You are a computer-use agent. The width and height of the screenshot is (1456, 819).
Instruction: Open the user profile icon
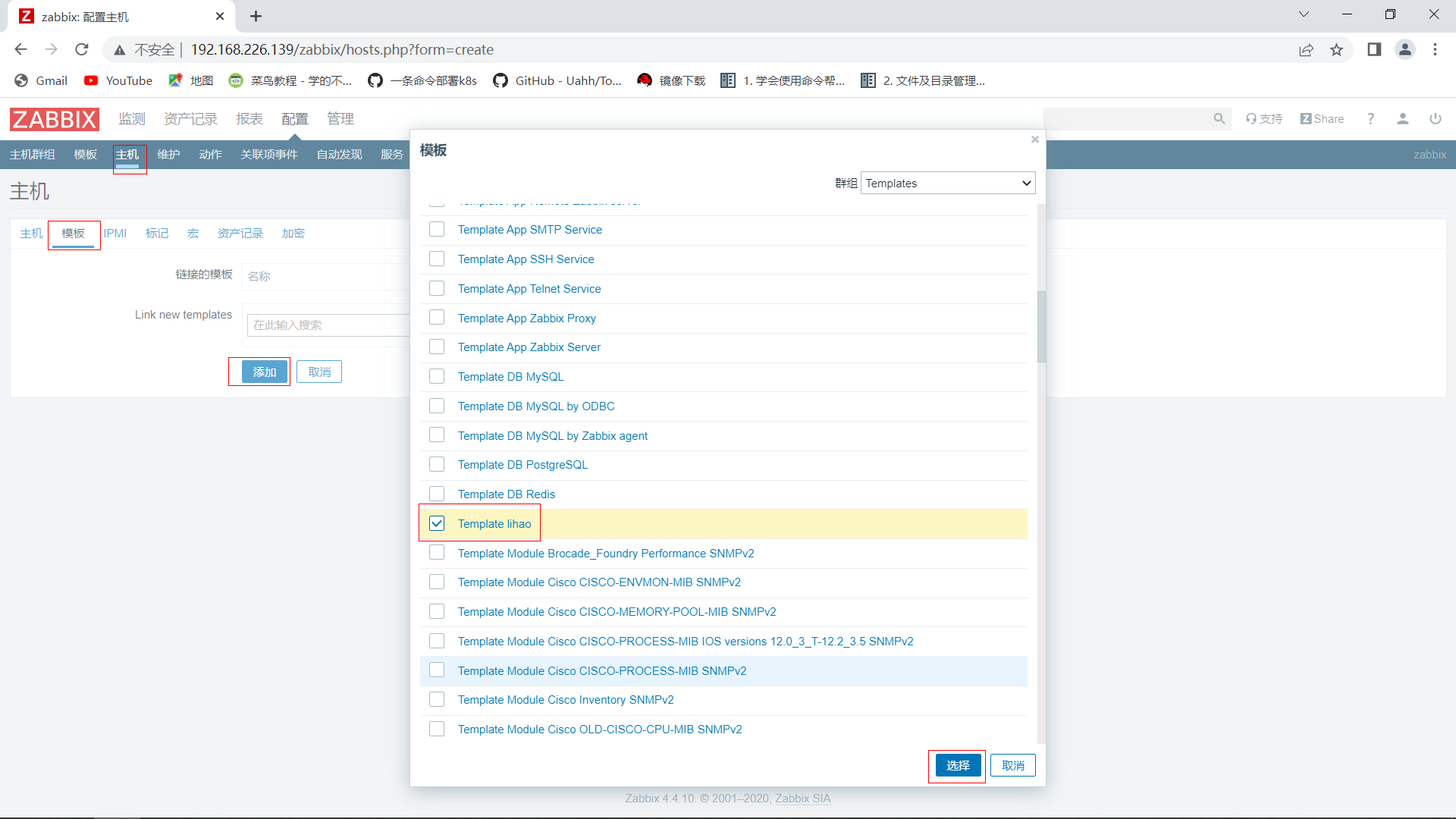tap(1402, 119)
